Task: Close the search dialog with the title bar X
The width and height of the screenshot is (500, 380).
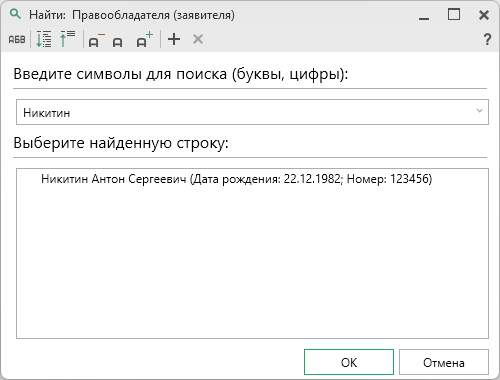Action: click(484, 15)
